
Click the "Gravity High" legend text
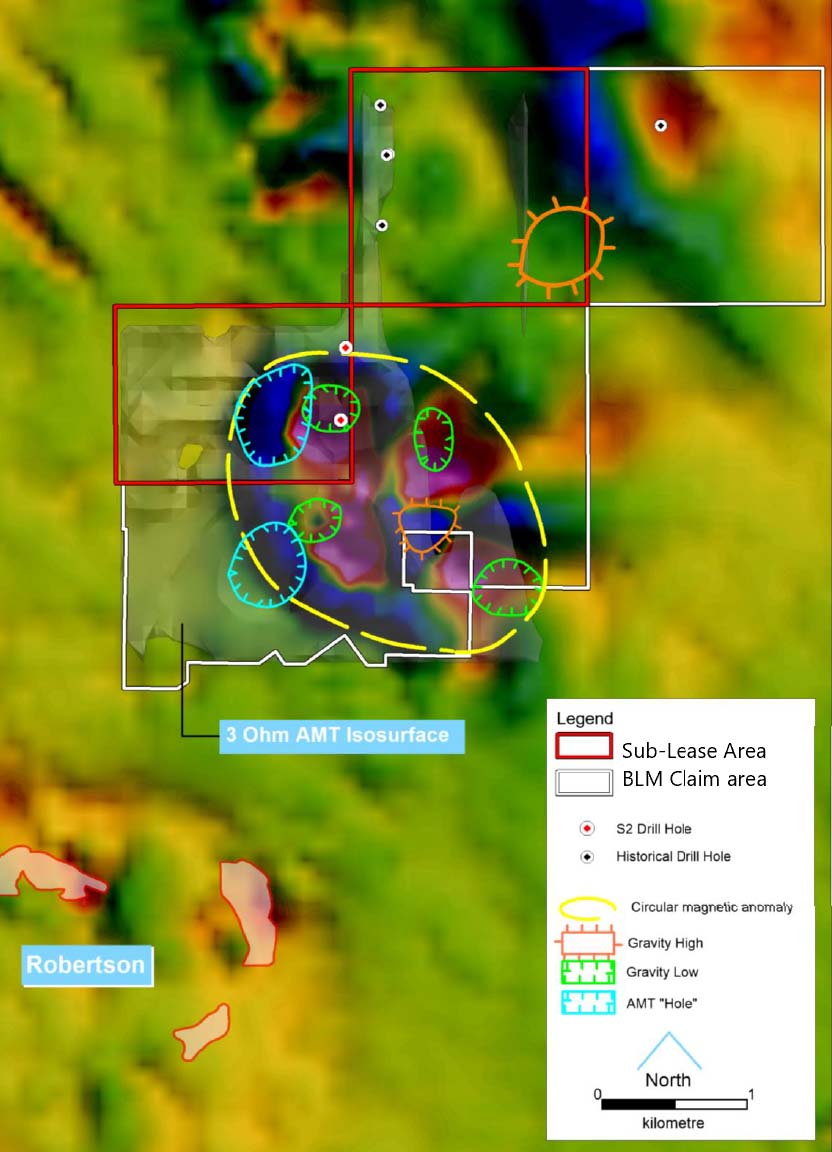665,943
